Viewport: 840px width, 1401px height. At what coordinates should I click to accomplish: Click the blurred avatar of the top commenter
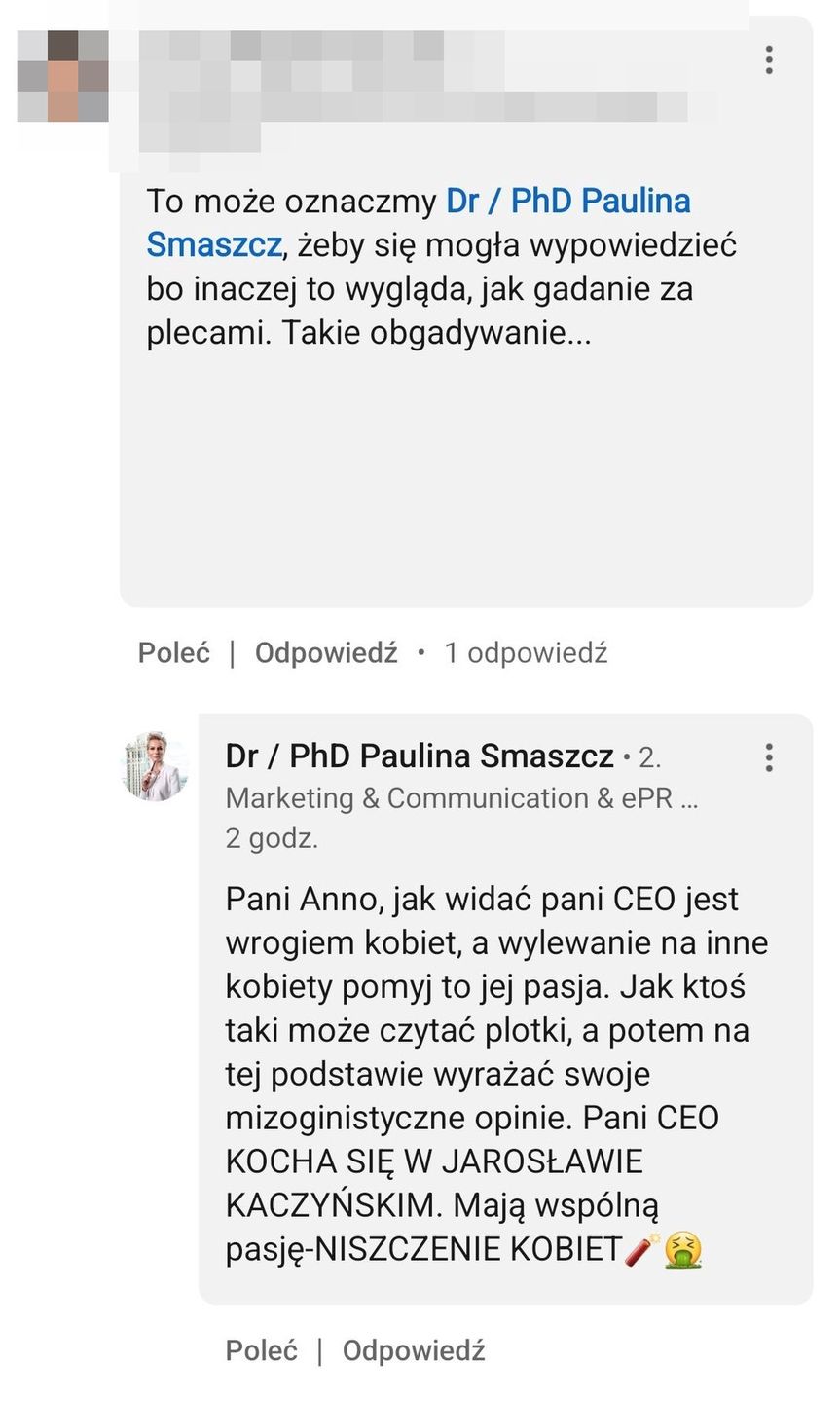pyautogui.click(x=62, y=76)
